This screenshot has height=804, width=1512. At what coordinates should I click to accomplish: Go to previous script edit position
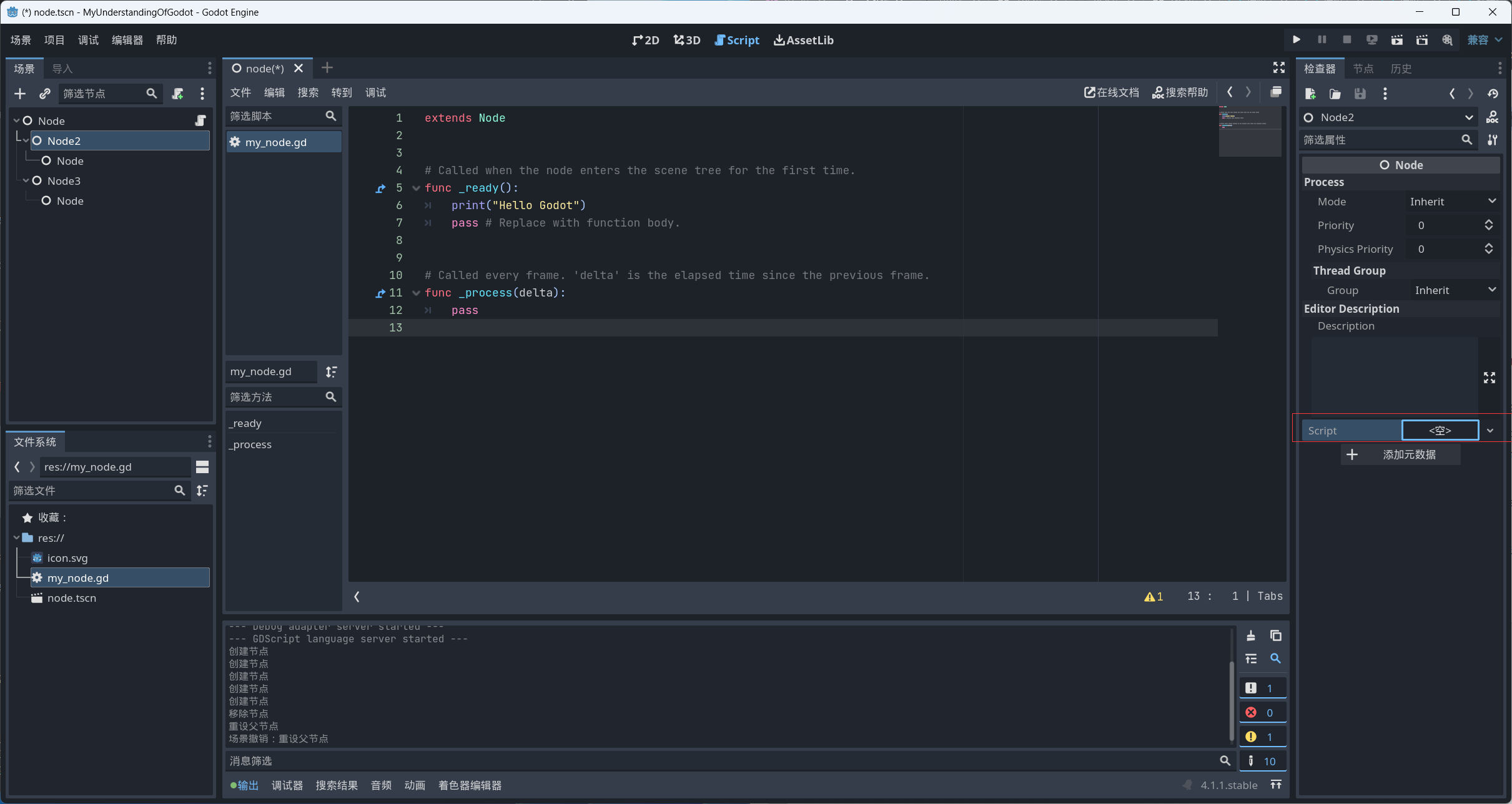coord(1230,92)
